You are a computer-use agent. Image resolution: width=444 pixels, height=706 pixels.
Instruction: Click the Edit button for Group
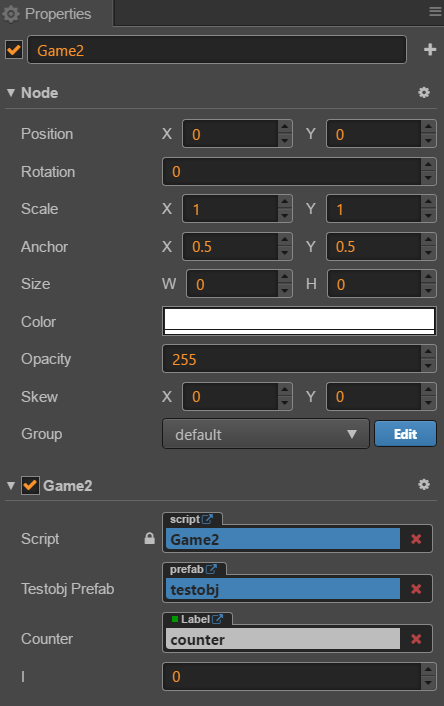[x=405, y=434]
